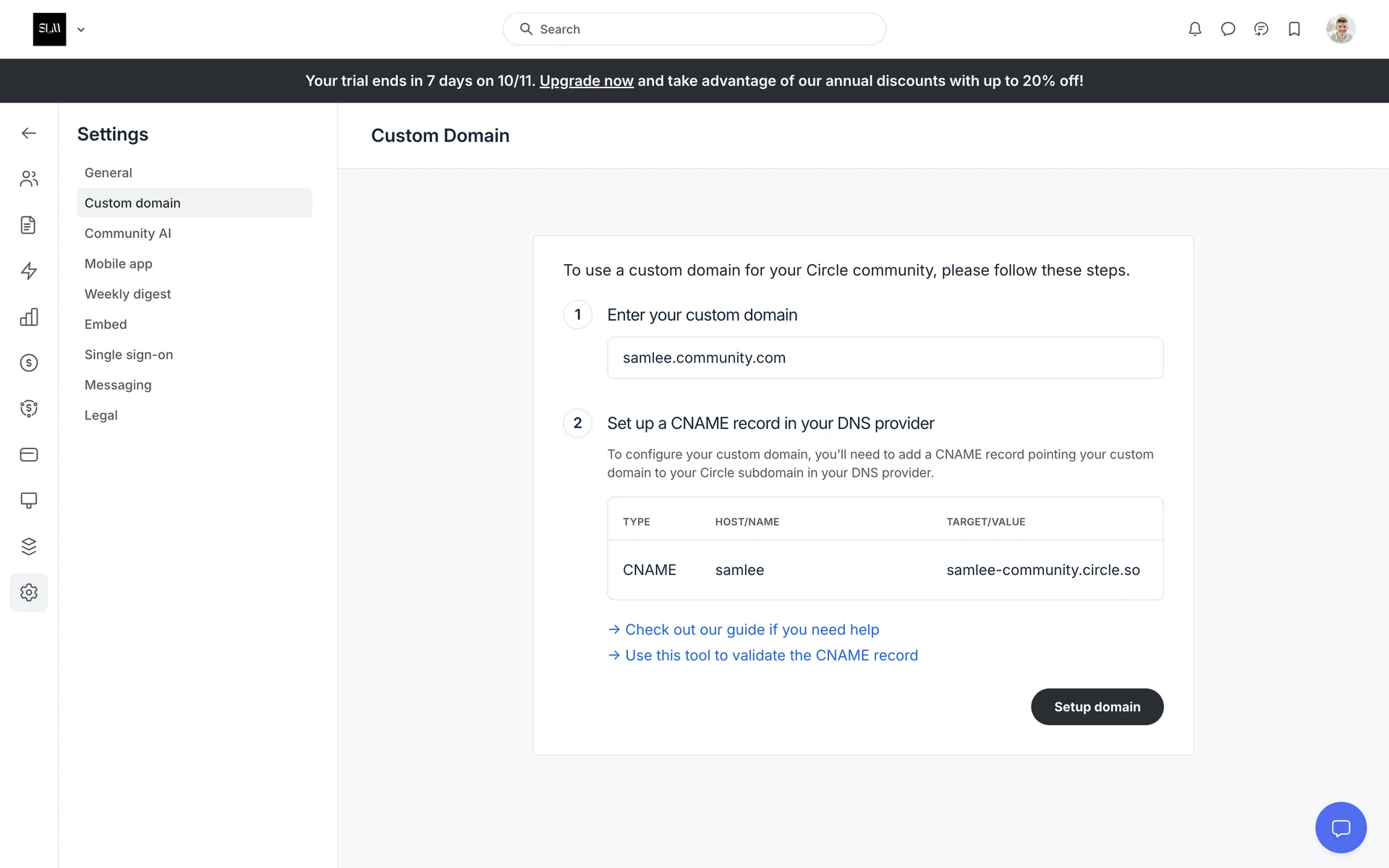1389x868 pixels.
Task: Click the back arrow in the left sidebar
Action: tap(29, 133)
